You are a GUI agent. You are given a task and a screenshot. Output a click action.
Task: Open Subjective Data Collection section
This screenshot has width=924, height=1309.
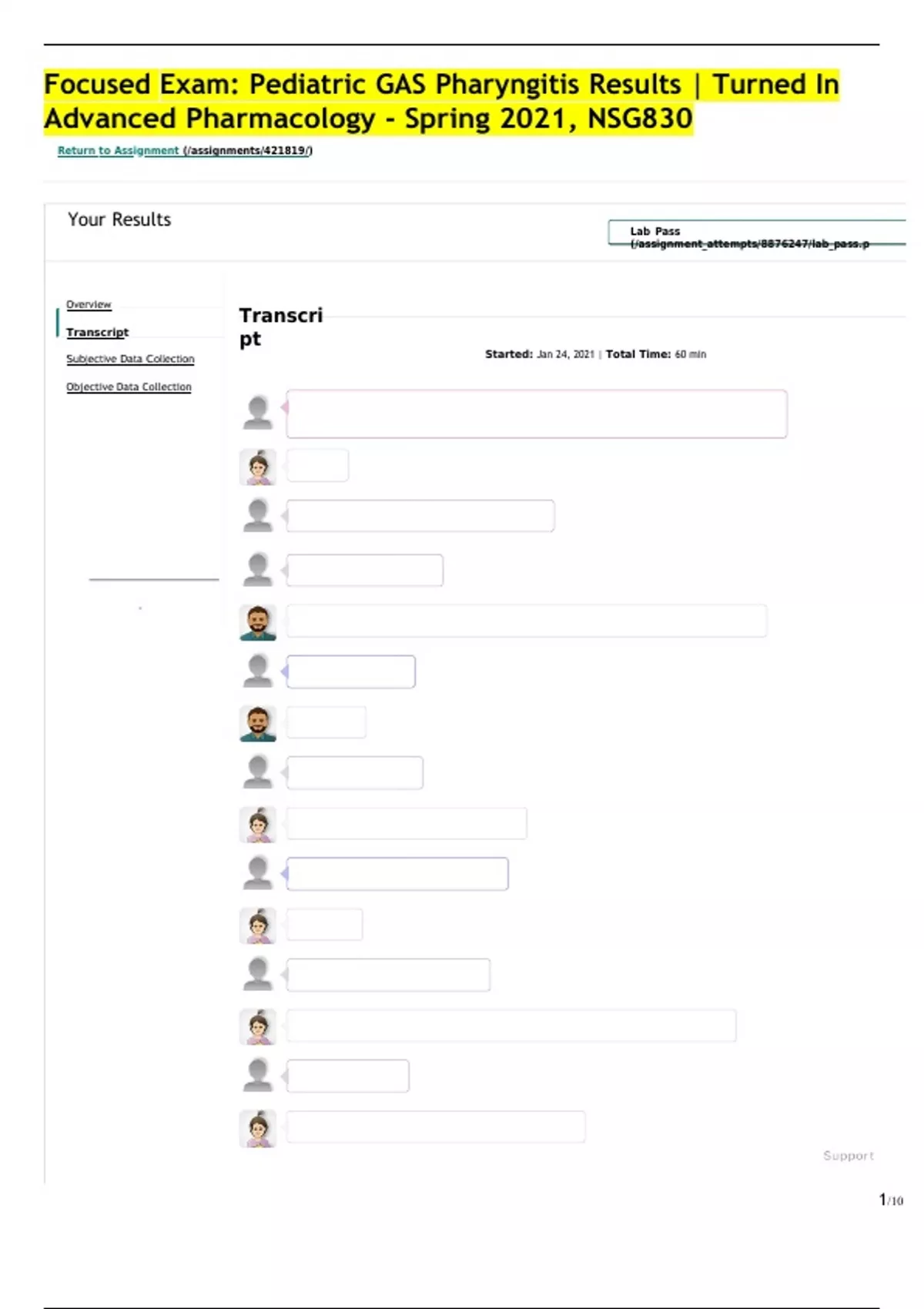click(x=130, y=359)
